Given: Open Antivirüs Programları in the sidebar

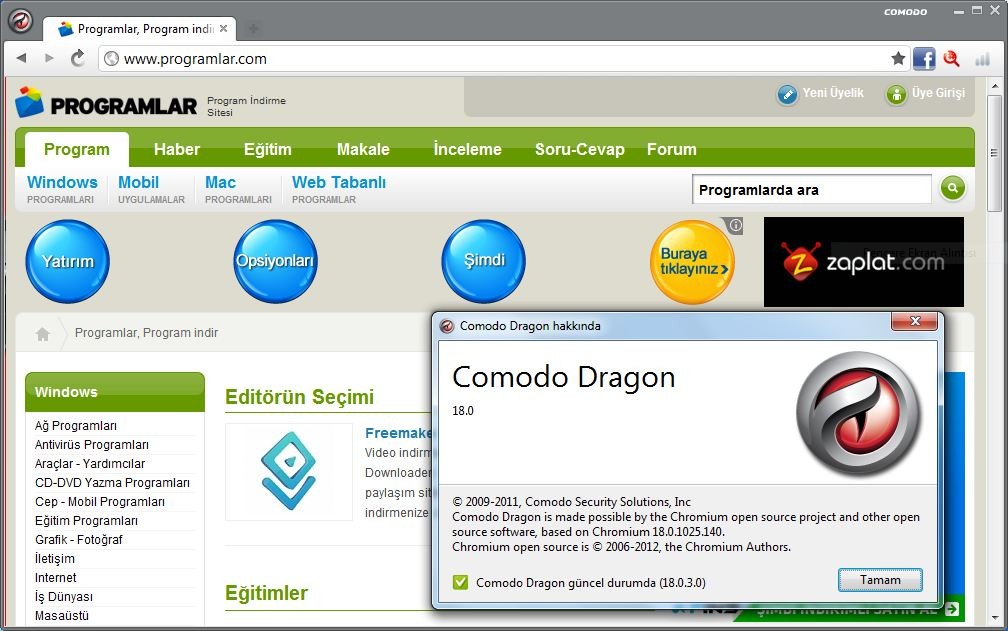Looking at the screenshot, I should tap(92, 445).
